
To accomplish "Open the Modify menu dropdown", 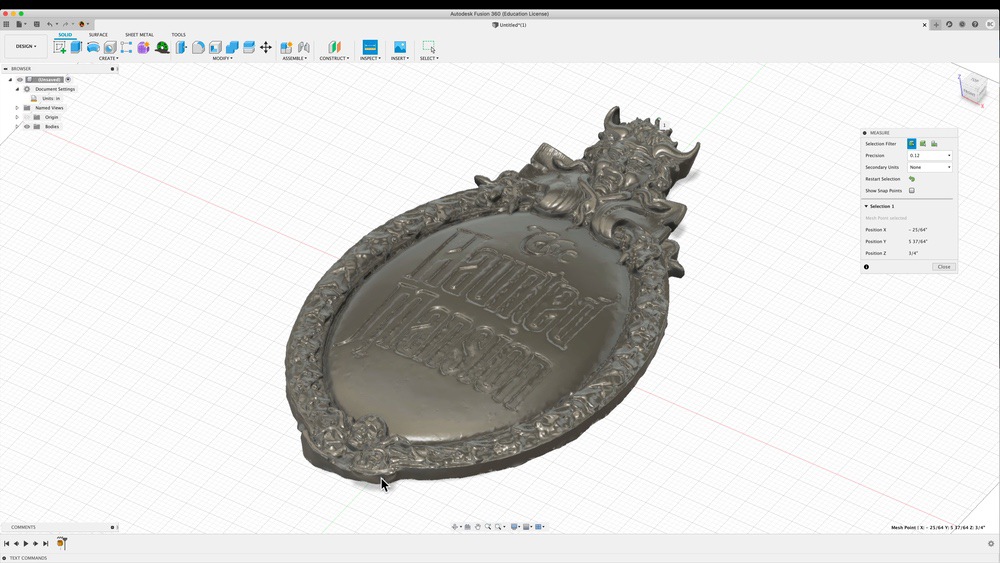I will [222, 58].
